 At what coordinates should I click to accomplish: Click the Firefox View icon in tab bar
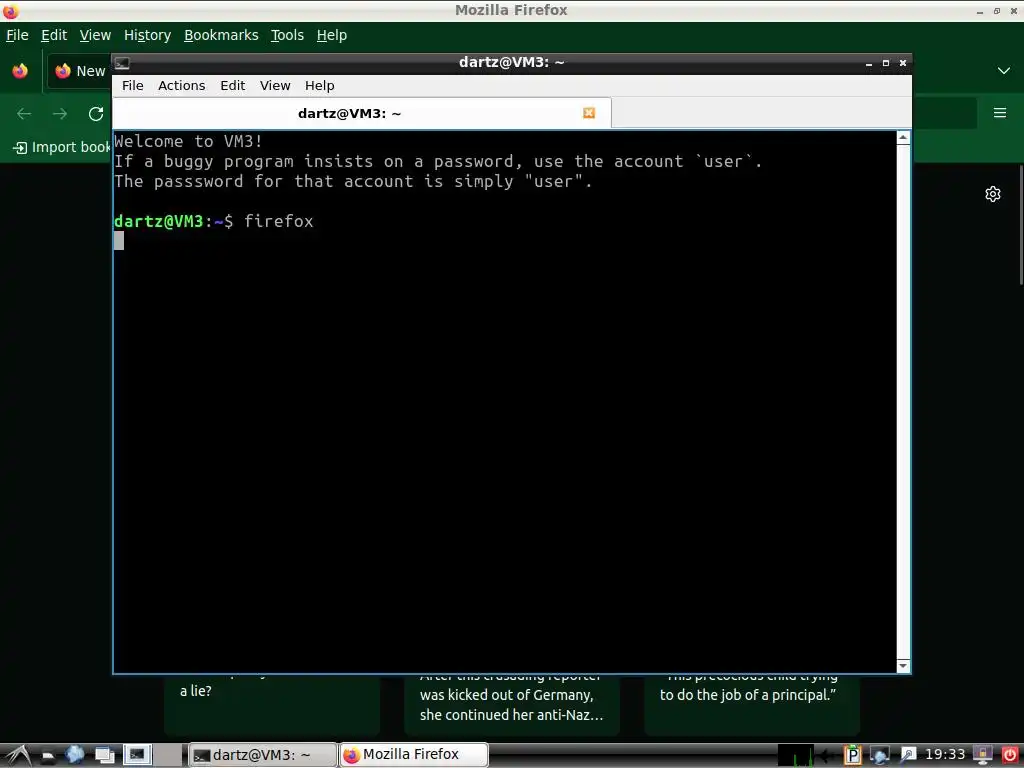(x=20, y=71)
